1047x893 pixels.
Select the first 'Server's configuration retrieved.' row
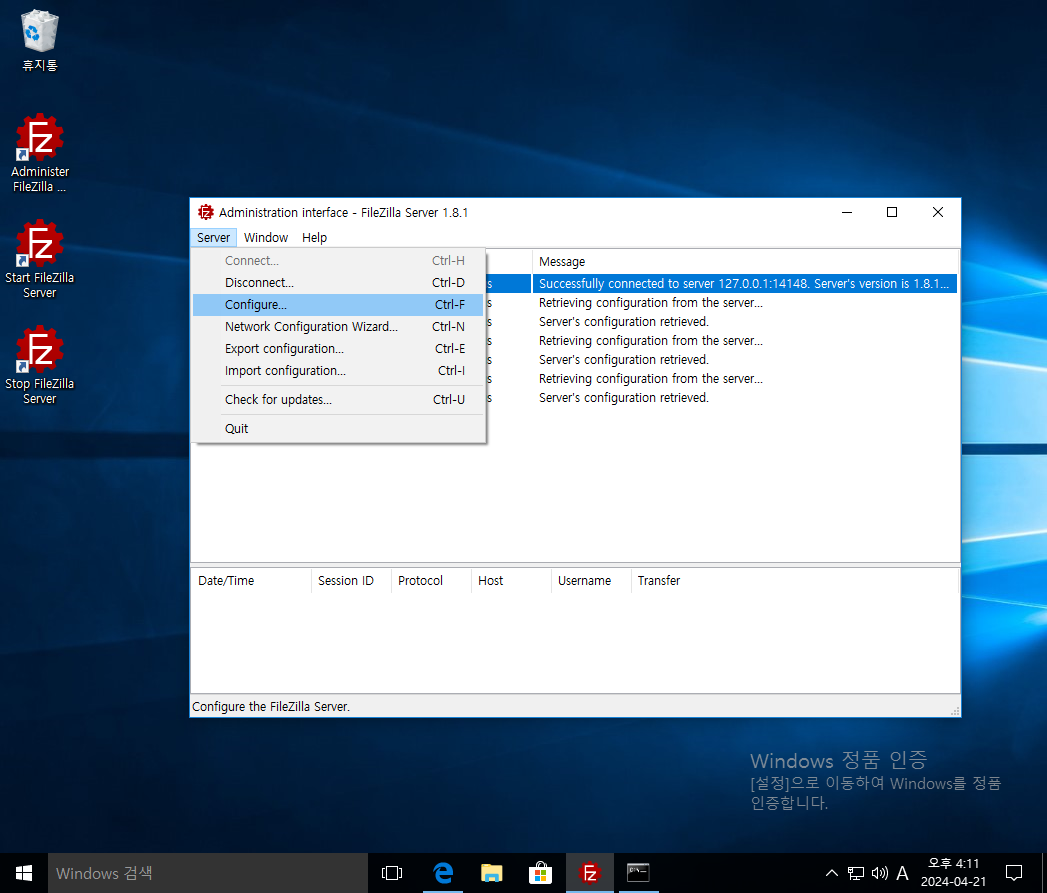pos(745,322)
